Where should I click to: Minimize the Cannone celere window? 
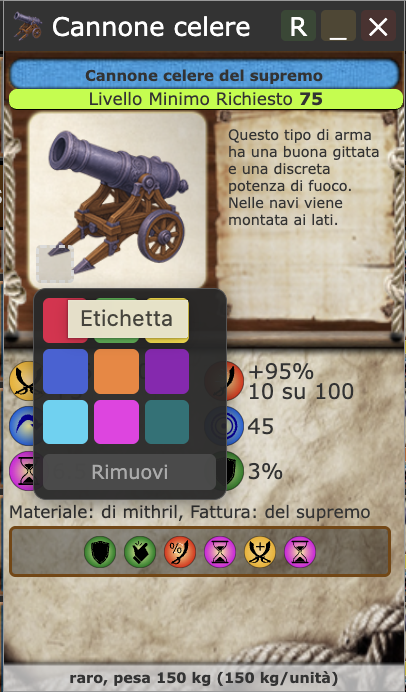pyautogui.click(x=338, y=26)
